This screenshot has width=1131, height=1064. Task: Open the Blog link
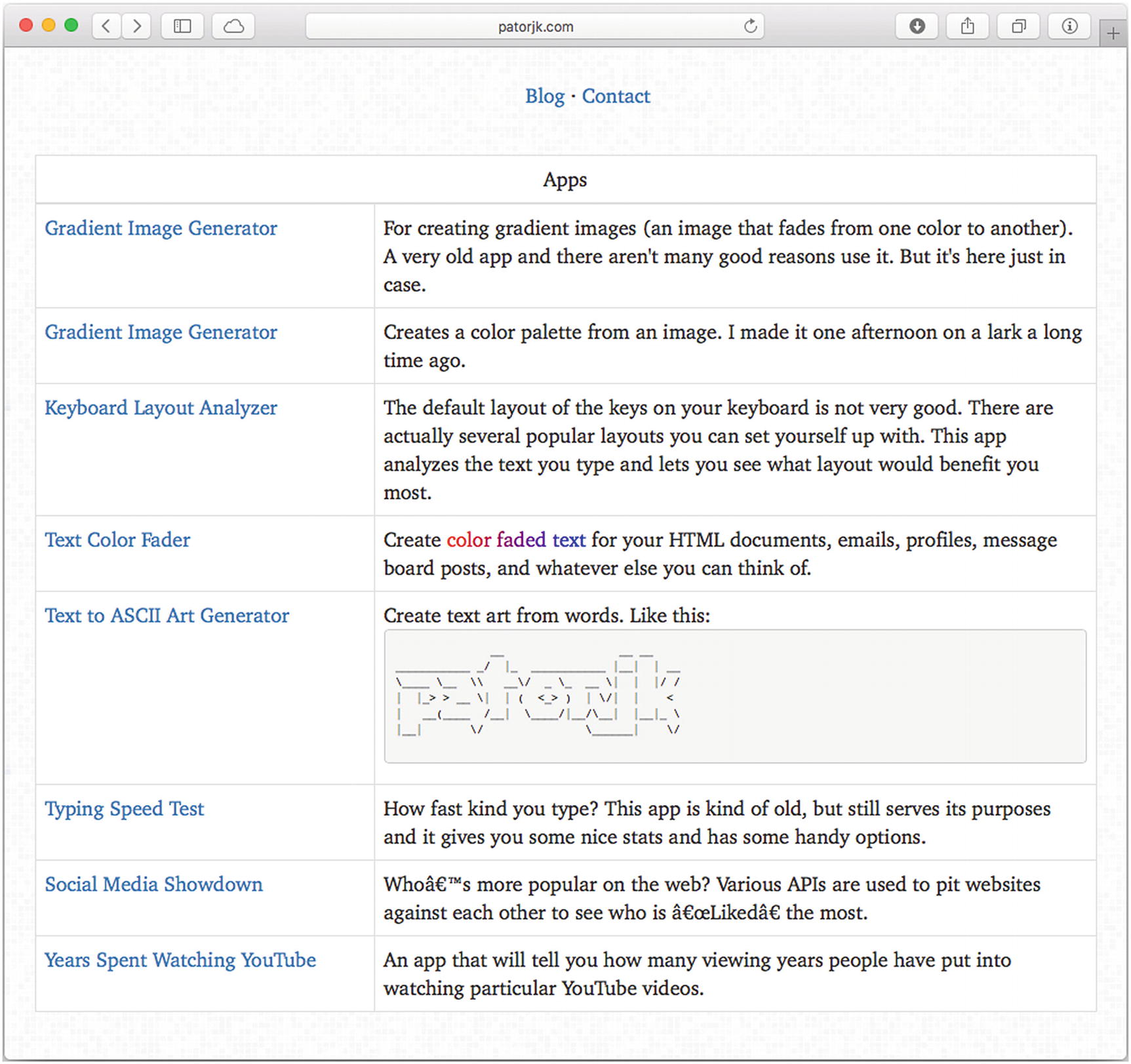(544, 96)
